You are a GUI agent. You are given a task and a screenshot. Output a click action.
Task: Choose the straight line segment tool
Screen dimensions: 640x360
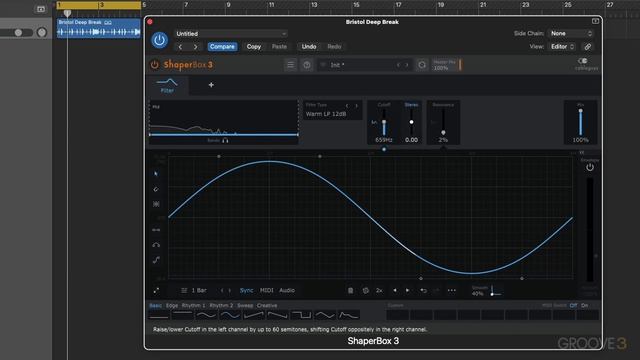[156, 230]
